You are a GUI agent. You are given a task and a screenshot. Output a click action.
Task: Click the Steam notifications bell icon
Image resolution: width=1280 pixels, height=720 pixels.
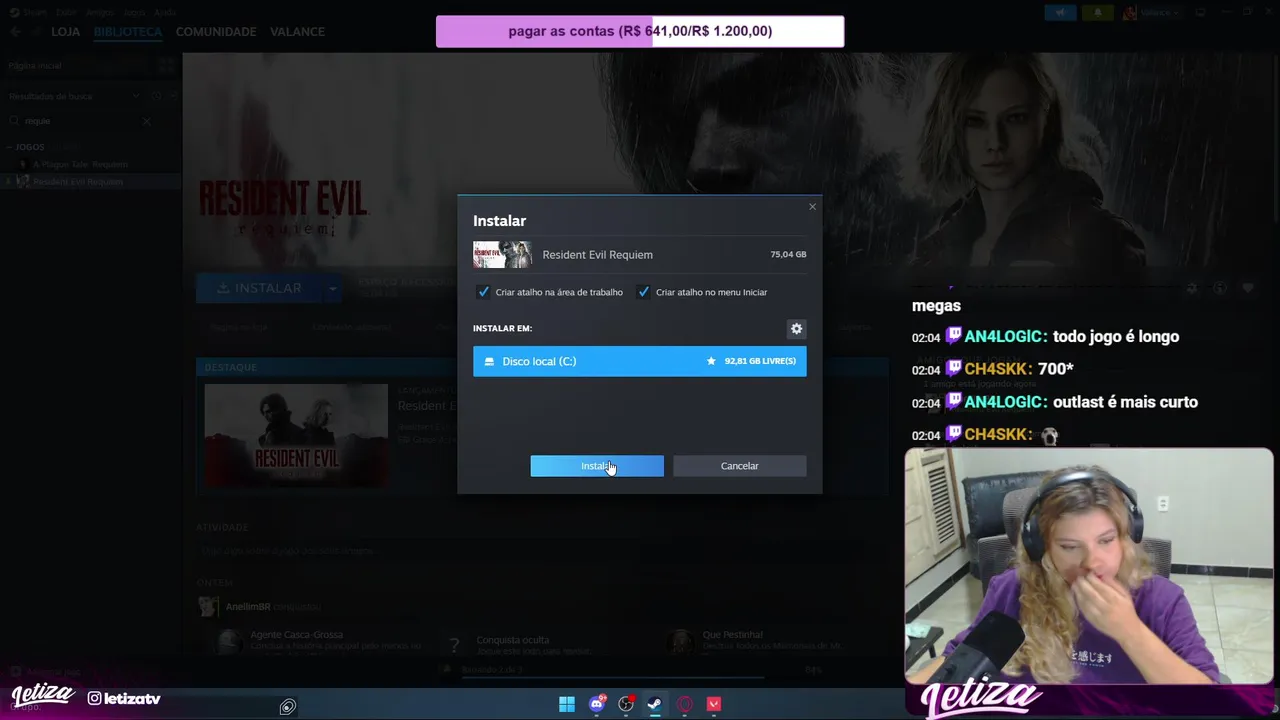point(1097,13)
